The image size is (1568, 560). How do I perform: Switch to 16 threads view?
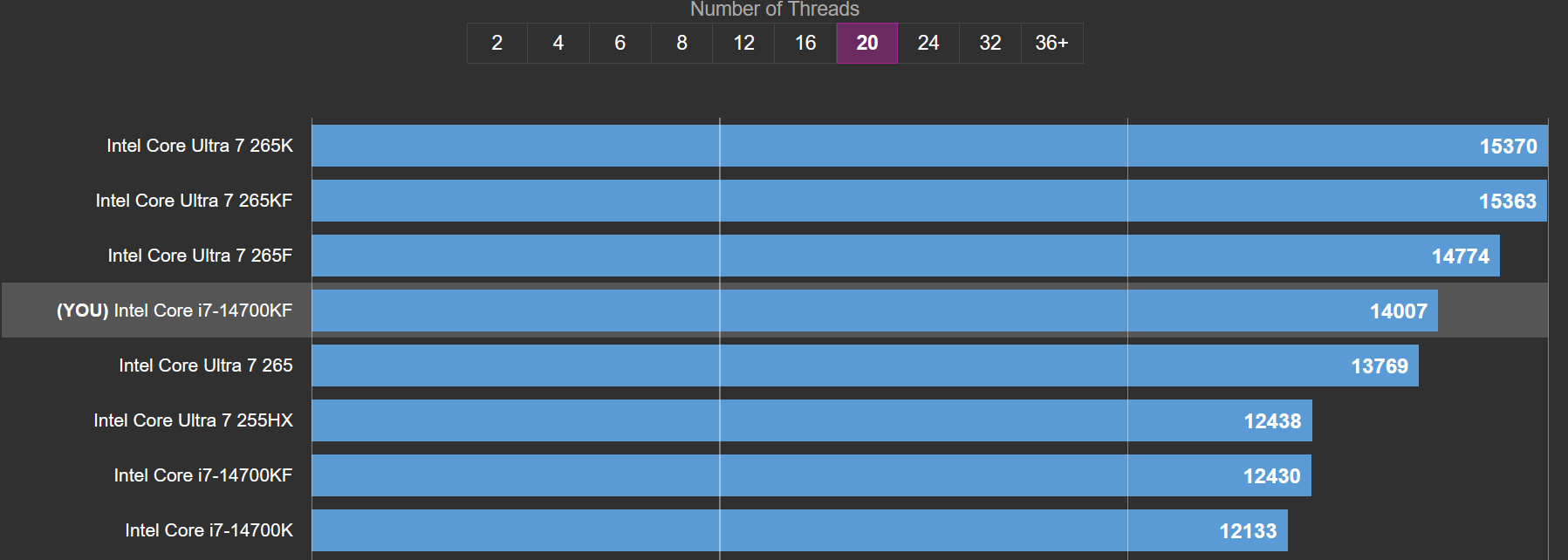point(805,43)
